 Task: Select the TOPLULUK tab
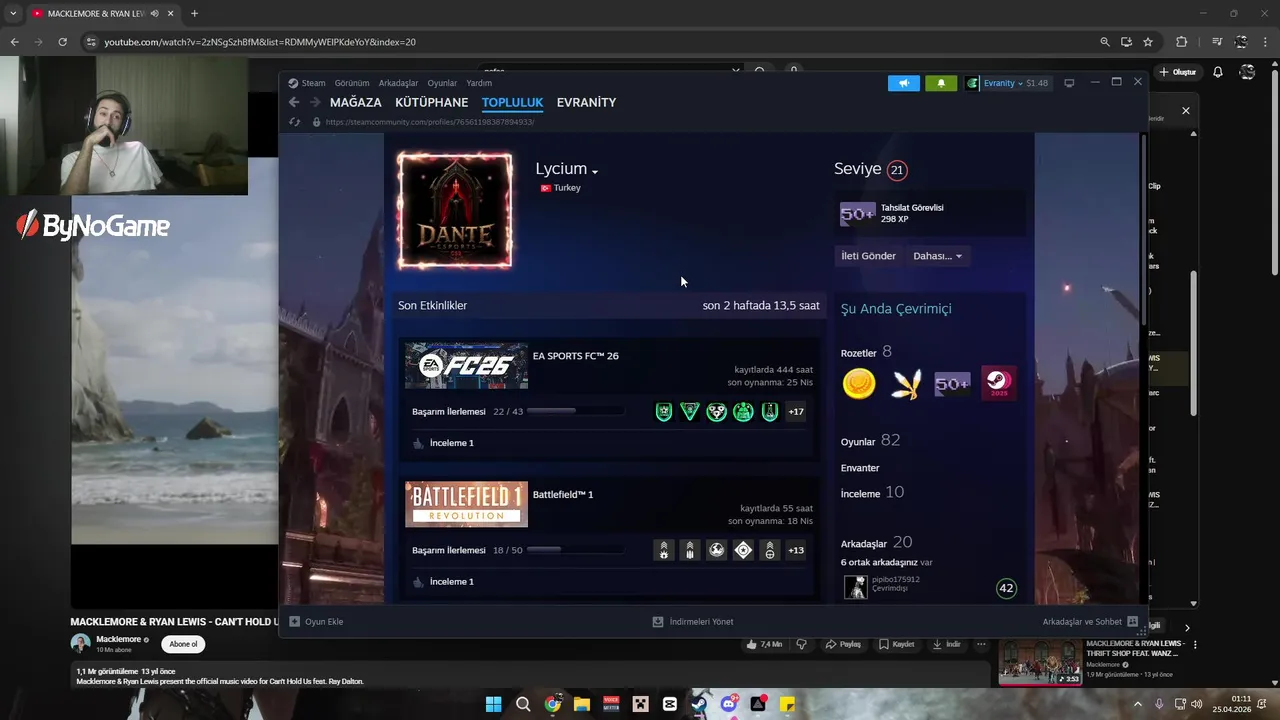coord(512,102)
